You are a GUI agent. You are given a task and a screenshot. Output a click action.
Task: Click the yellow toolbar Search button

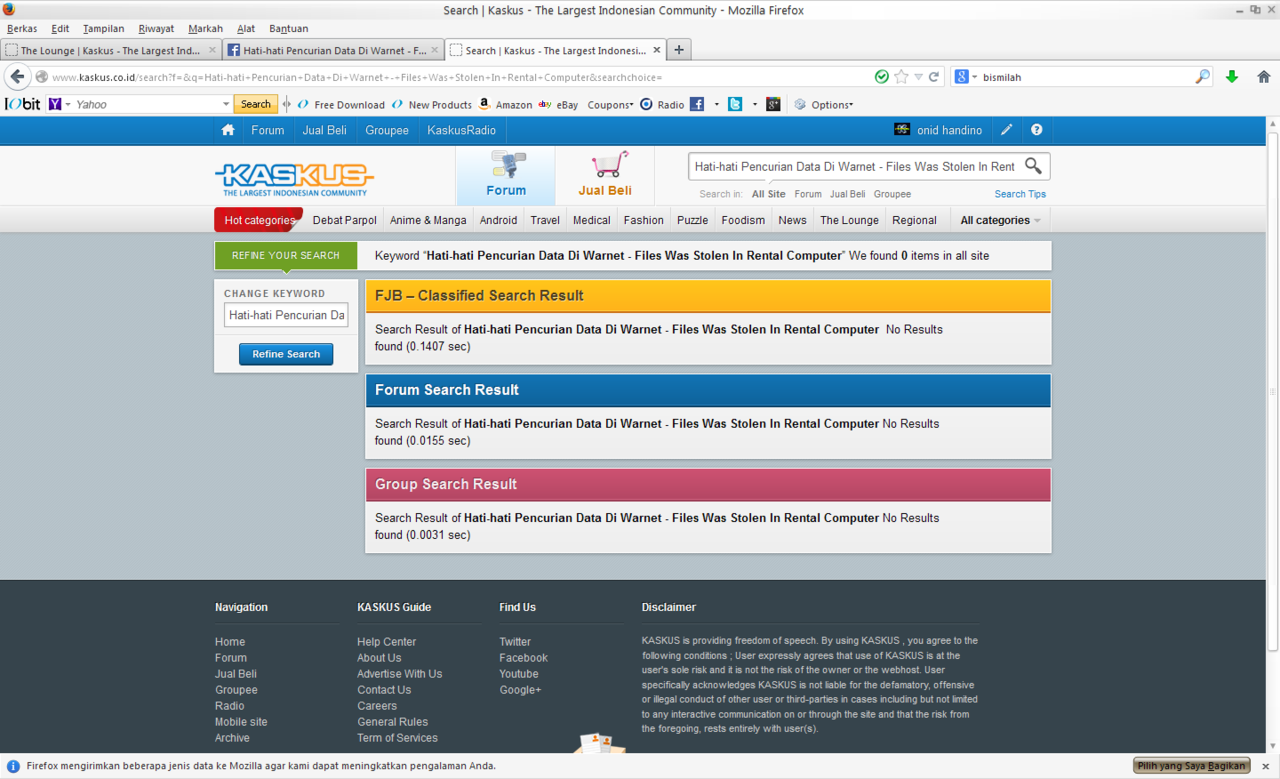coord(255,104)
